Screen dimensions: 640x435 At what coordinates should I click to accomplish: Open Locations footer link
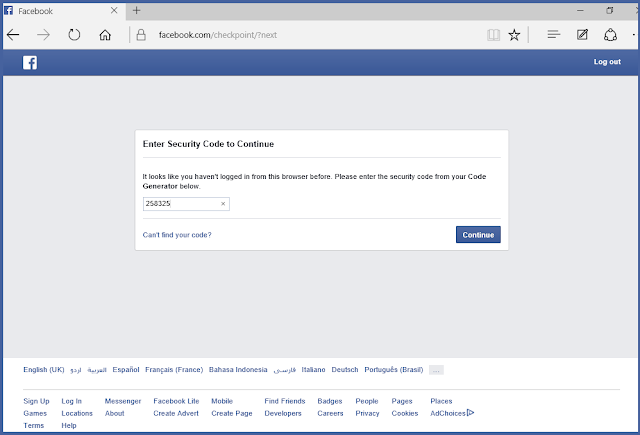pos(77,413)
